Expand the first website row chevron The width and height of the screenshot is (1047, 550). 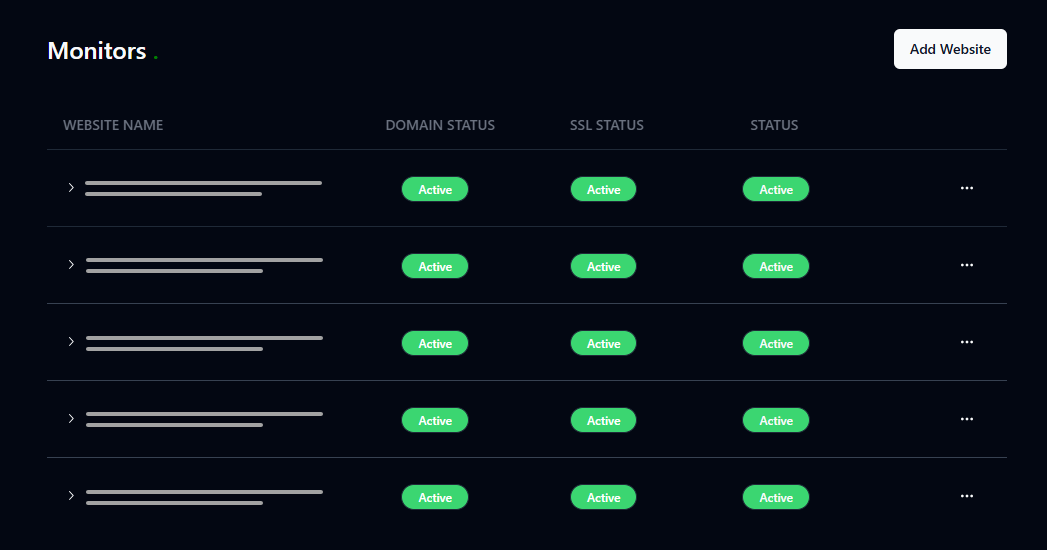point(71,188)
